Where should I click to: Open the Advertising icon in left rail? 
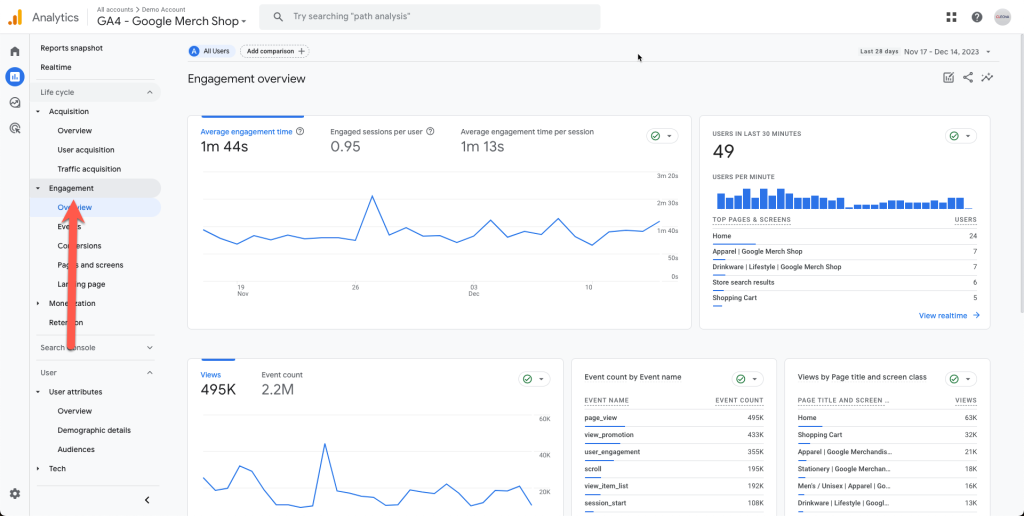pyautogui.click(x=14, y=128)
